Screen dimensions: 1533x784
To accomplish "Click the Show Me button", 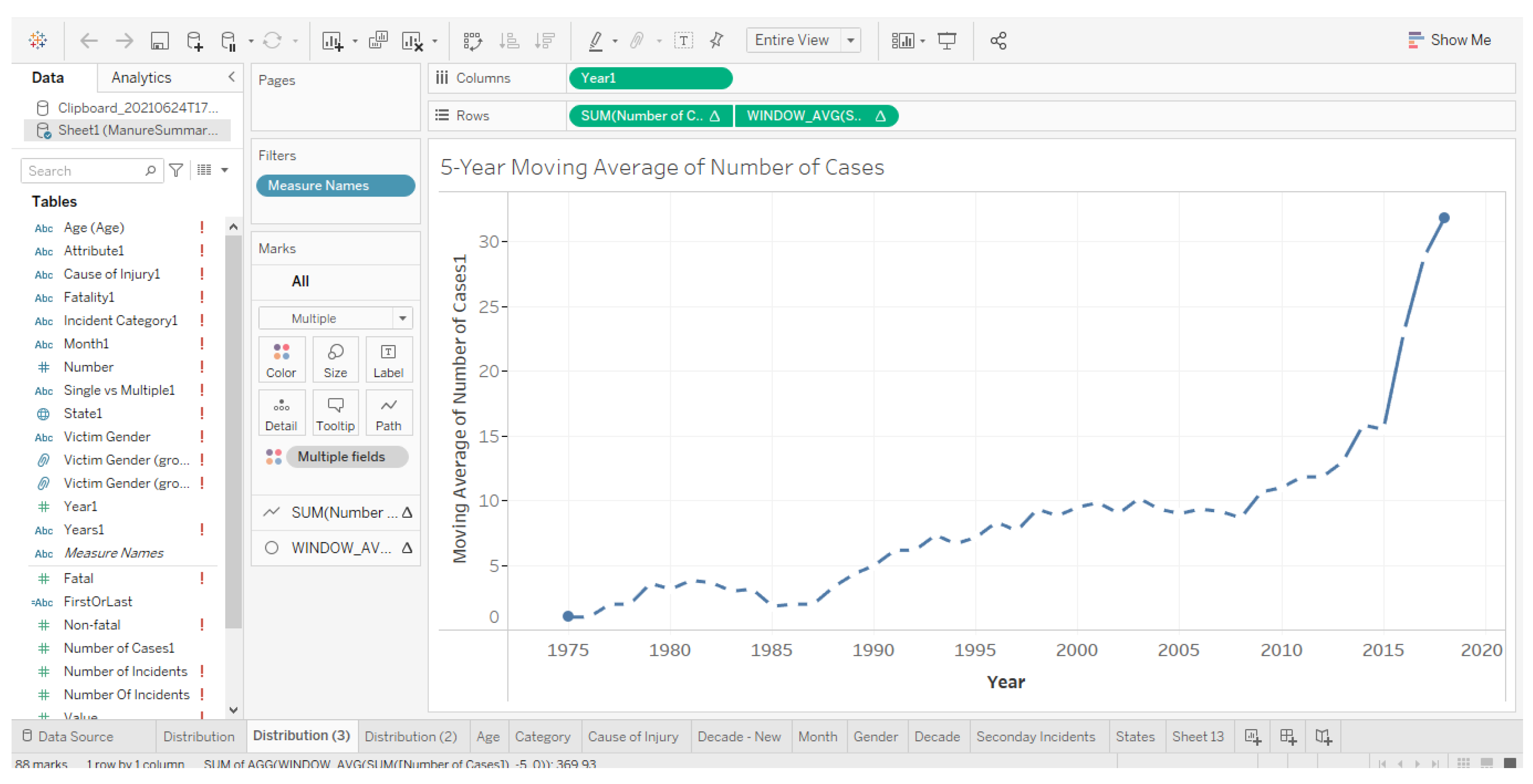I will point(1450,41).
